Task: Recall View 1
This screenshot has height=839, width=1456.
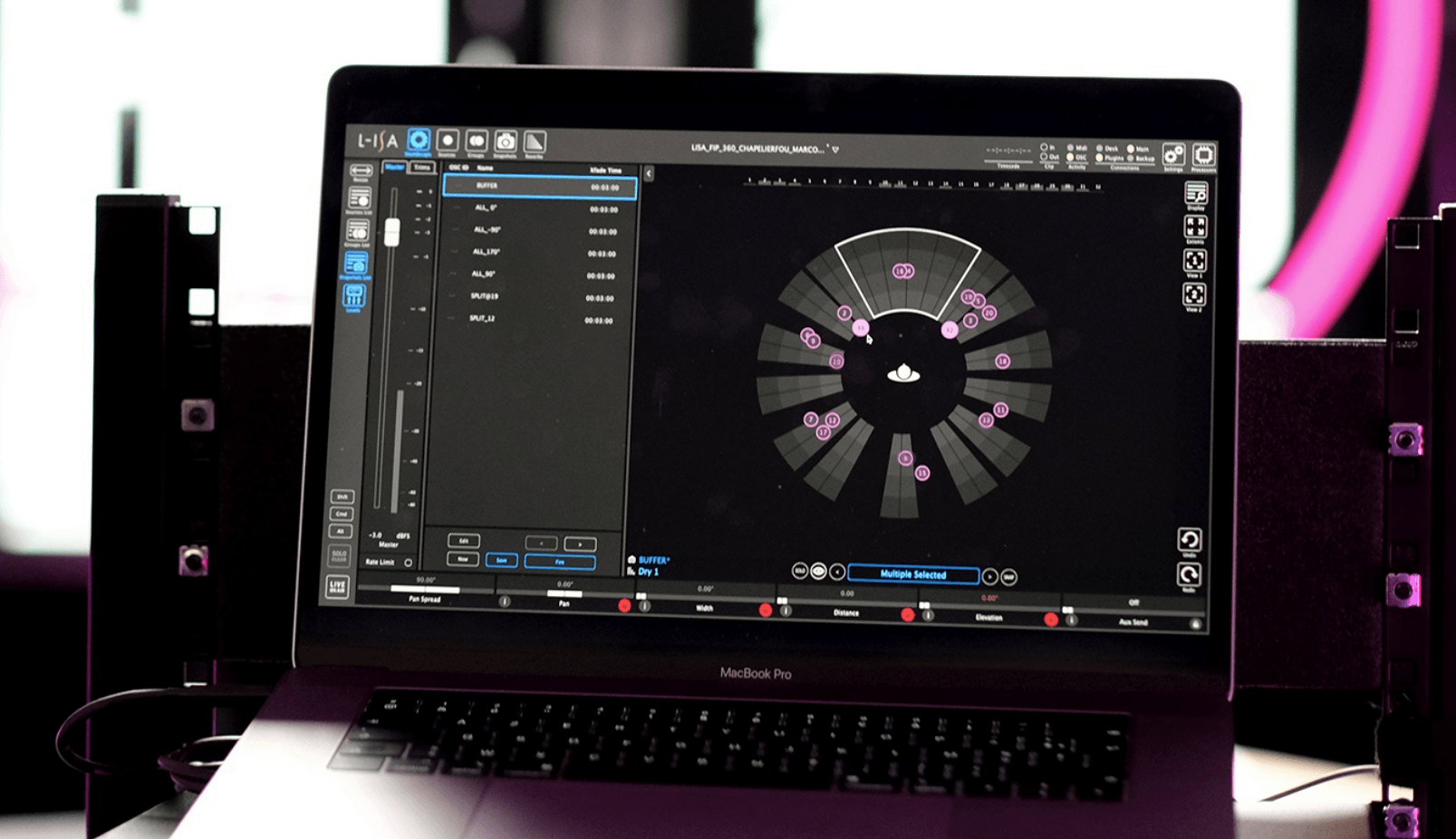Action: [x=1195, y=260]
